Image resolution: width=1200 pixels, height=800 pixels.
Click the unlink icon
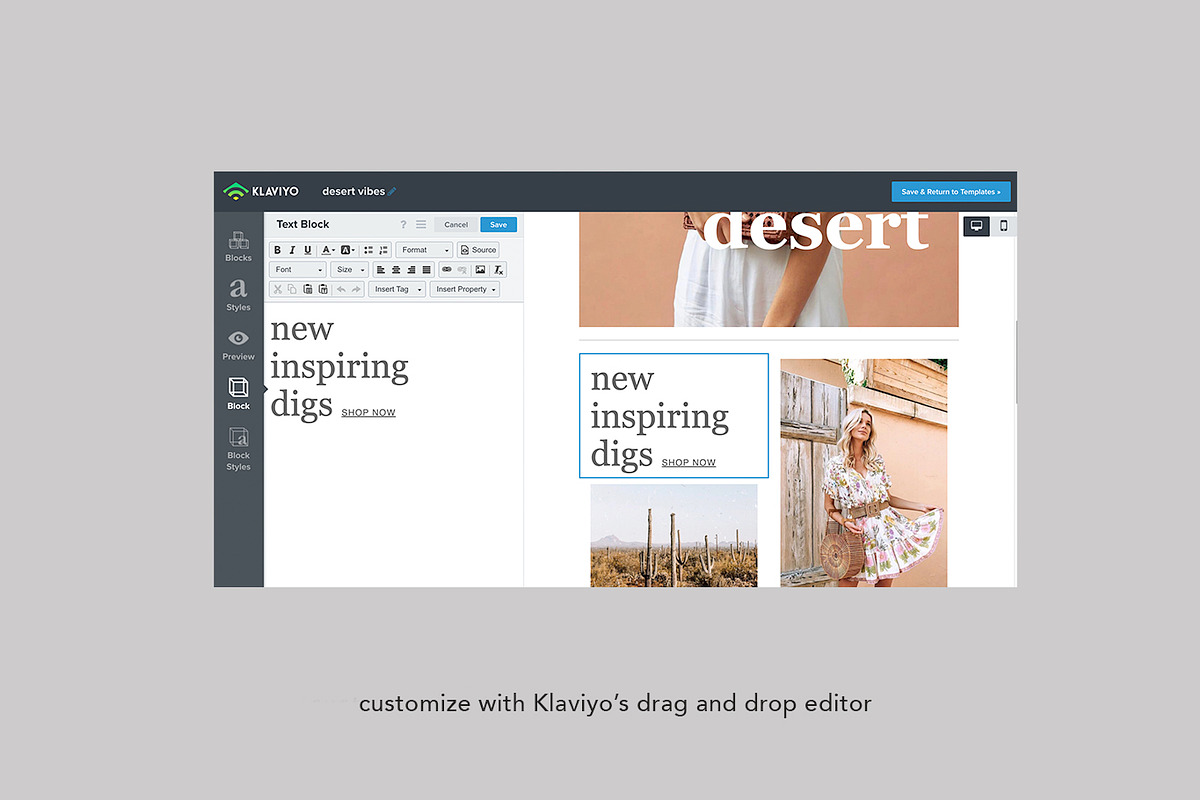(461, 270)
